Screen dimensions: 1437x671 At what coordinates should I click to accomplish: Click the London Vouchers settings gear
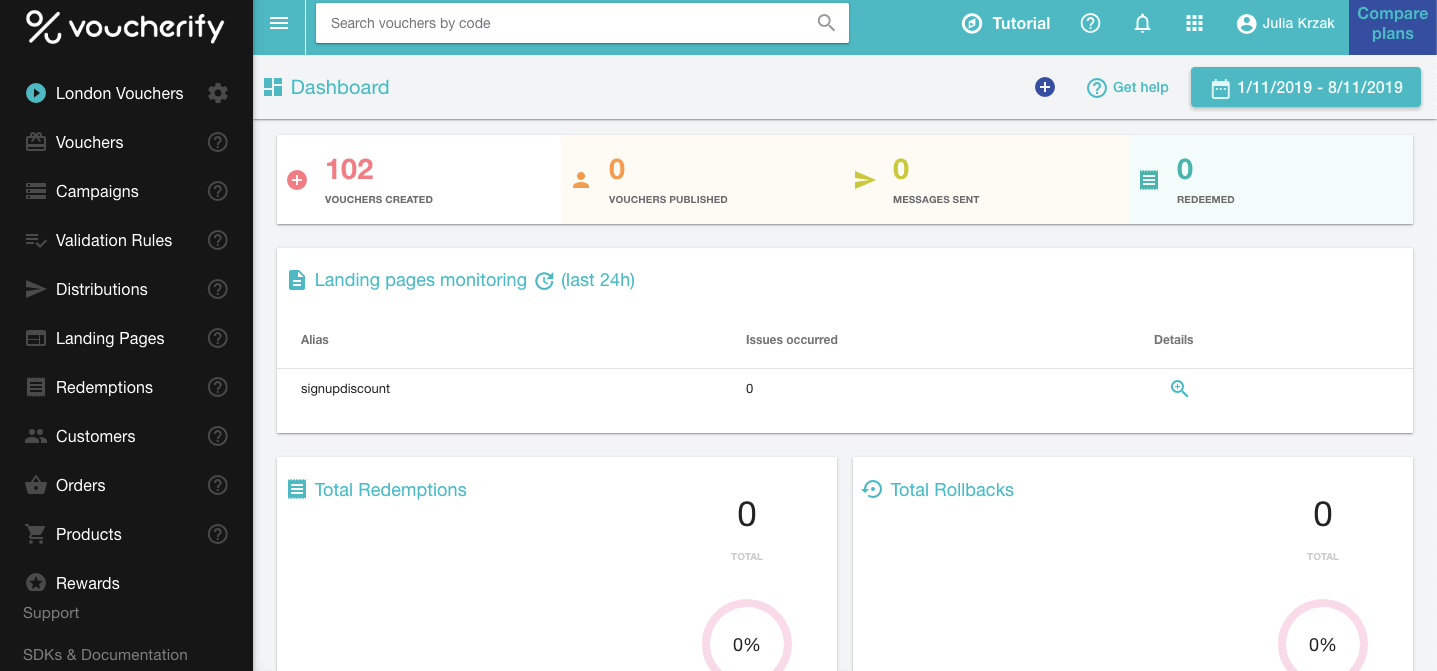tap(218, 93)
